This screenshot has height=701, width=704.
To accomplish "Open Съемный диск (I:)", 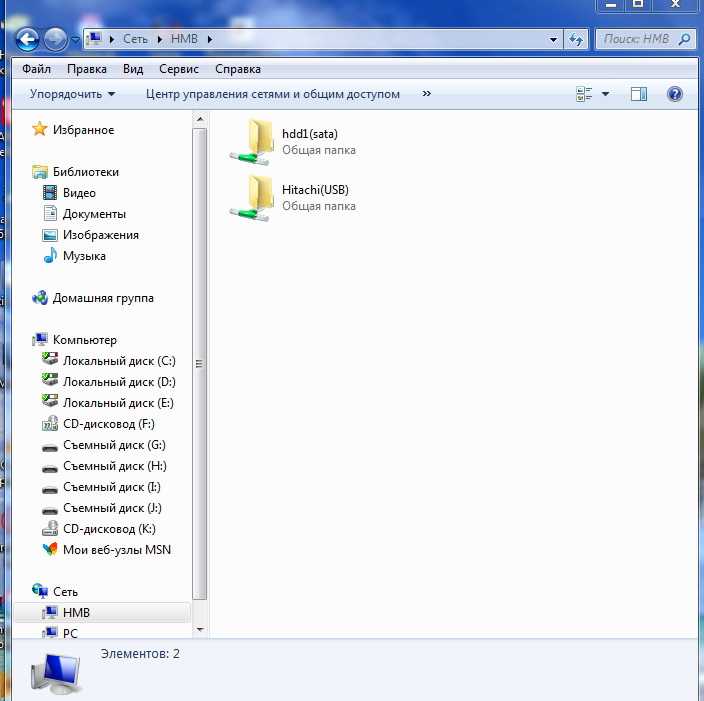I will click(x=112, y=487).
